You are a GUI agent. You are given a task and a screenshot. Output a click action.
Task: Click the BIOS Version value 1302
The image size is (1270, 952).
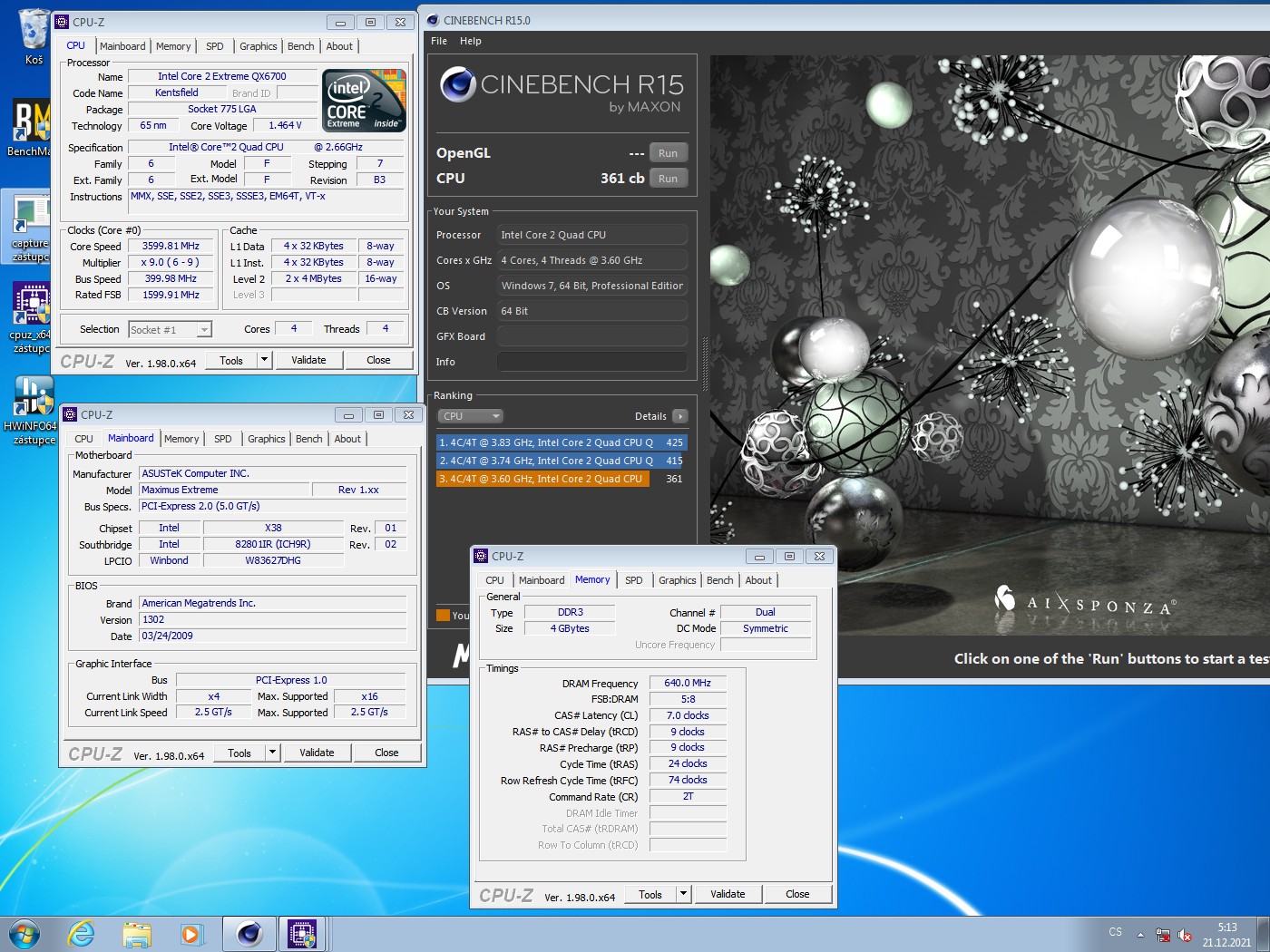point(273,619)
